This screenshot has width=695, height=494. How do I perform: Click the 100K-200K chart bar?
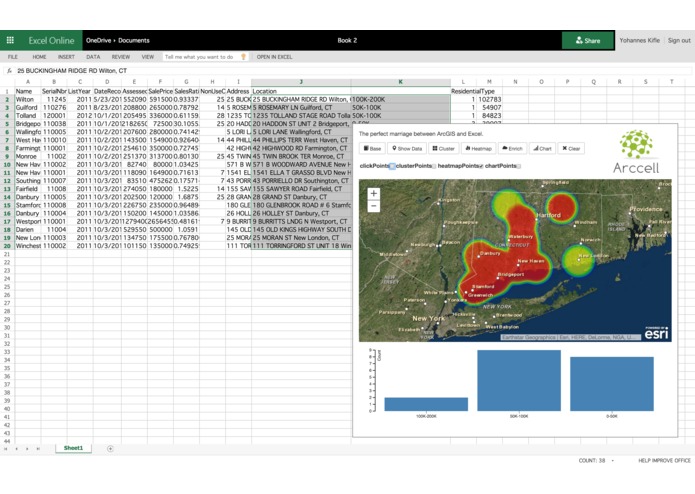[426, 404]
